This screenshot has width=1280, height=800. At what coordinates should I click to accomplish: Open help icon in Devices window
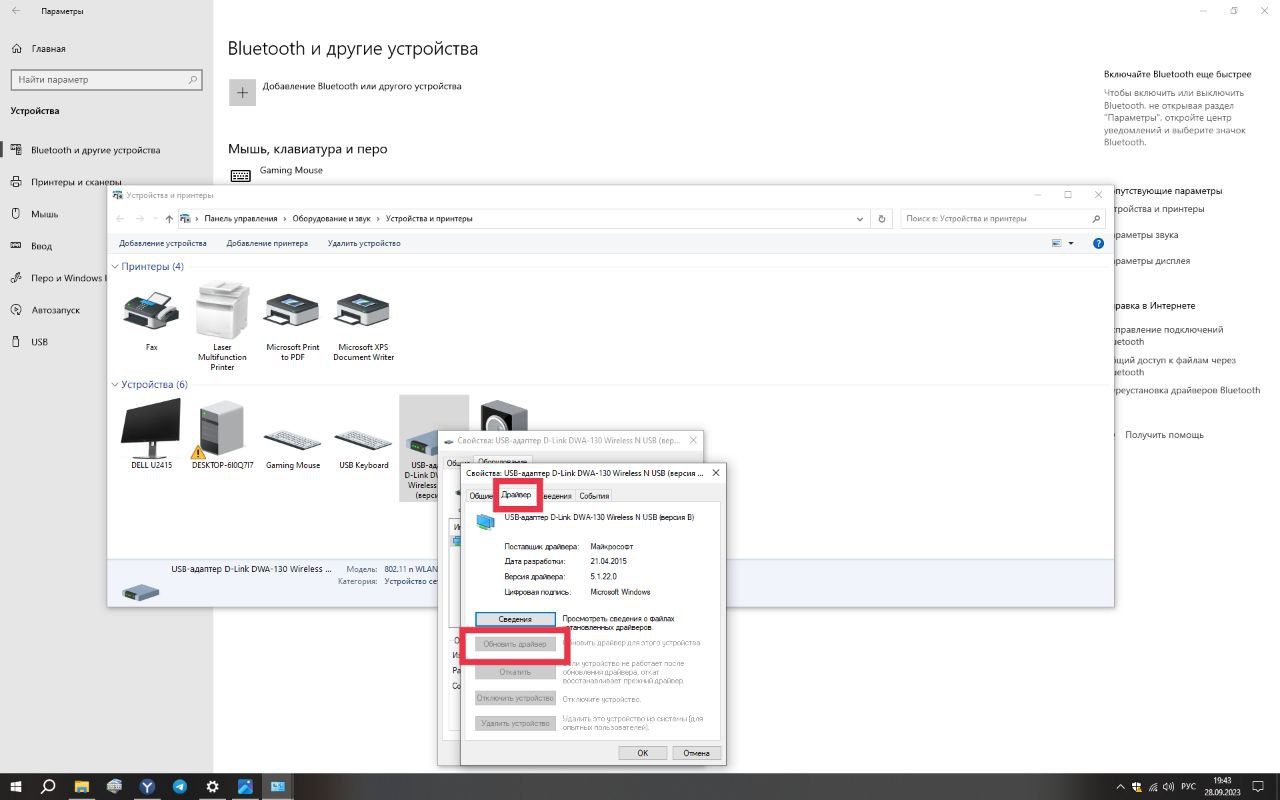coord(1098,243)
